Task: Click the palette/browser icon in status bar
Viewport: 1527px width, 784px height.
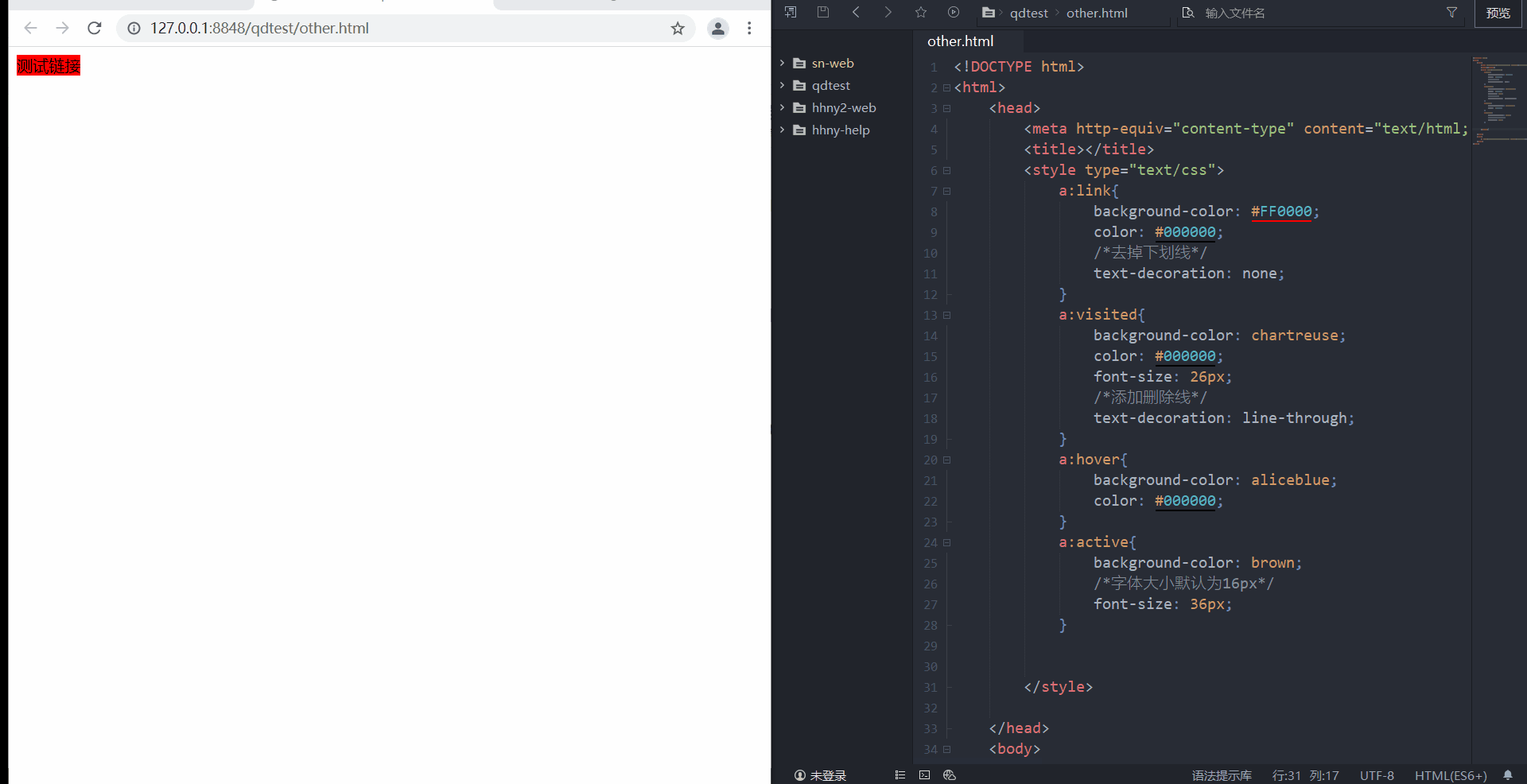Action: click(949, 775)
